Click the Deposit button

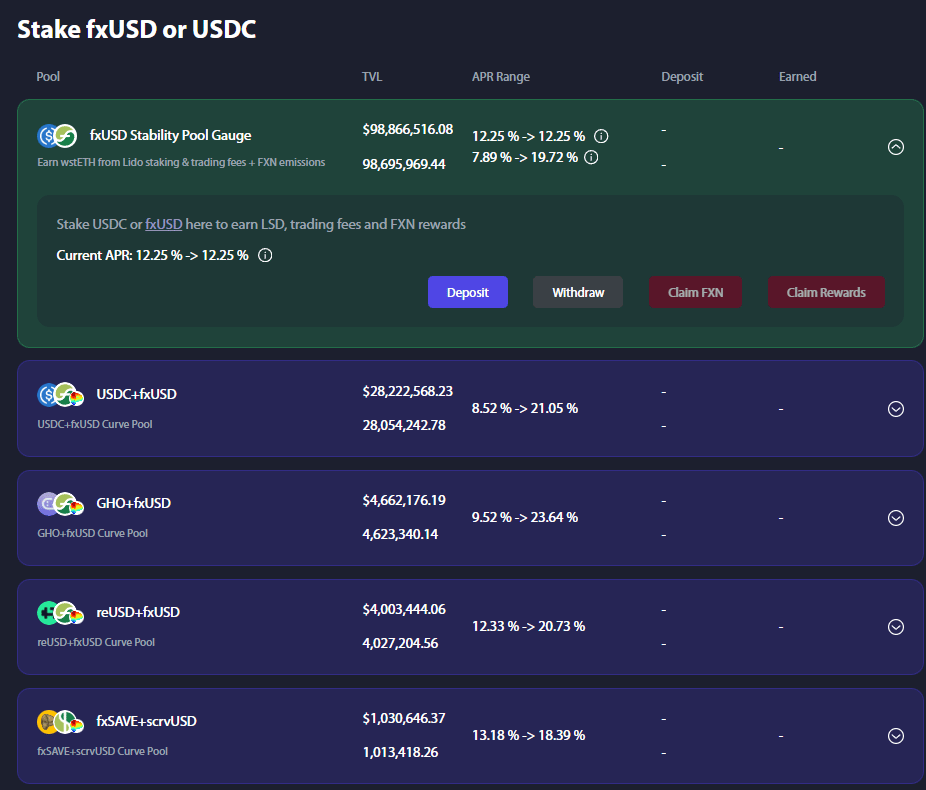tap(468, 292)
